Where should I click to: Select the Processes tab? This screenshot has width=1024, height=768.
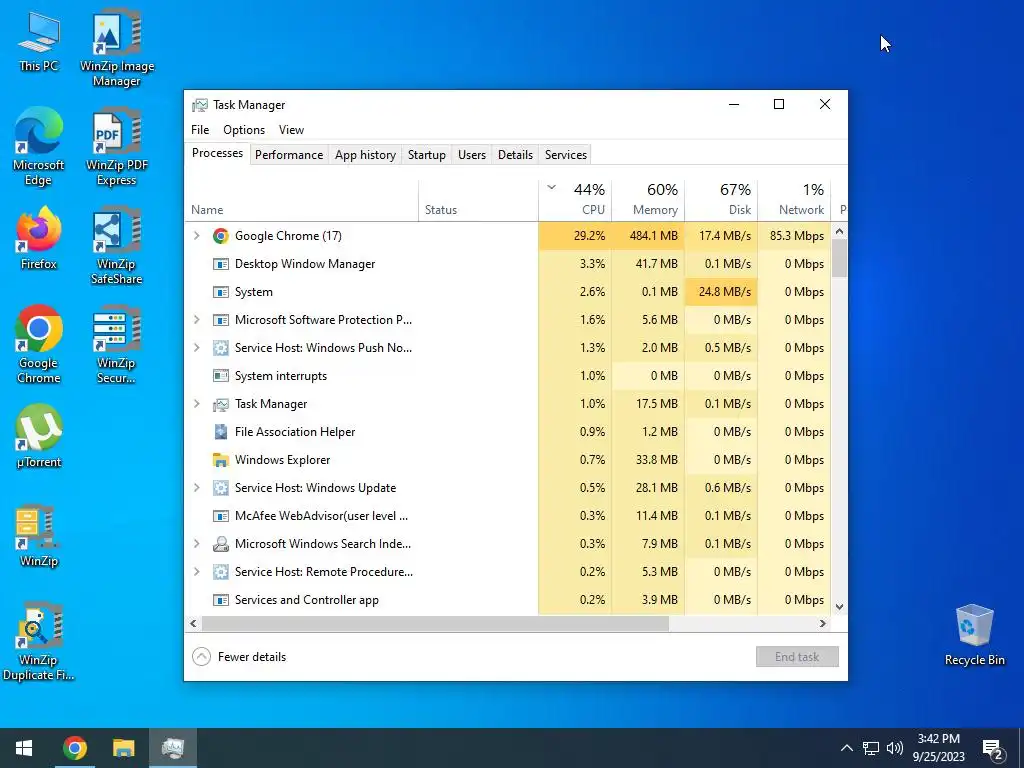[217, 153]
